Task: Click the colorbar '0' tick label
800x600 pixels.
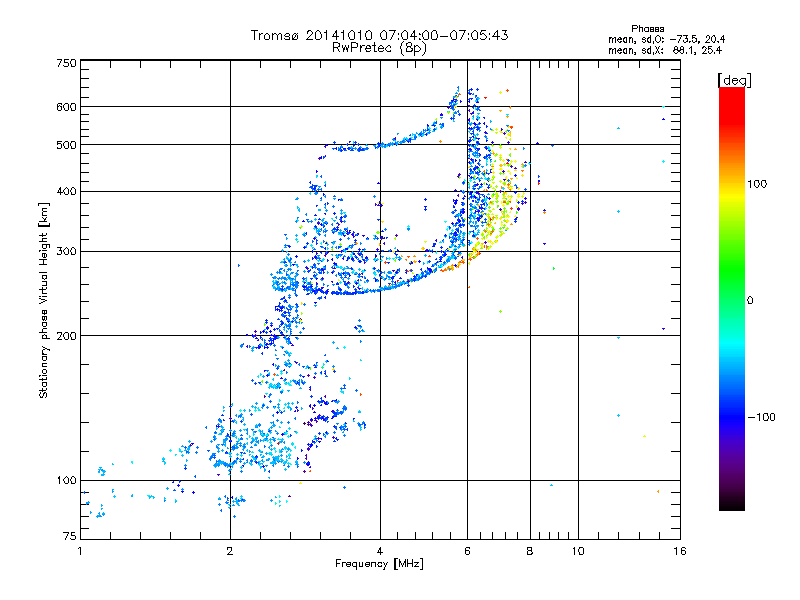Action: pyautogui.click(x=750, y=301)
